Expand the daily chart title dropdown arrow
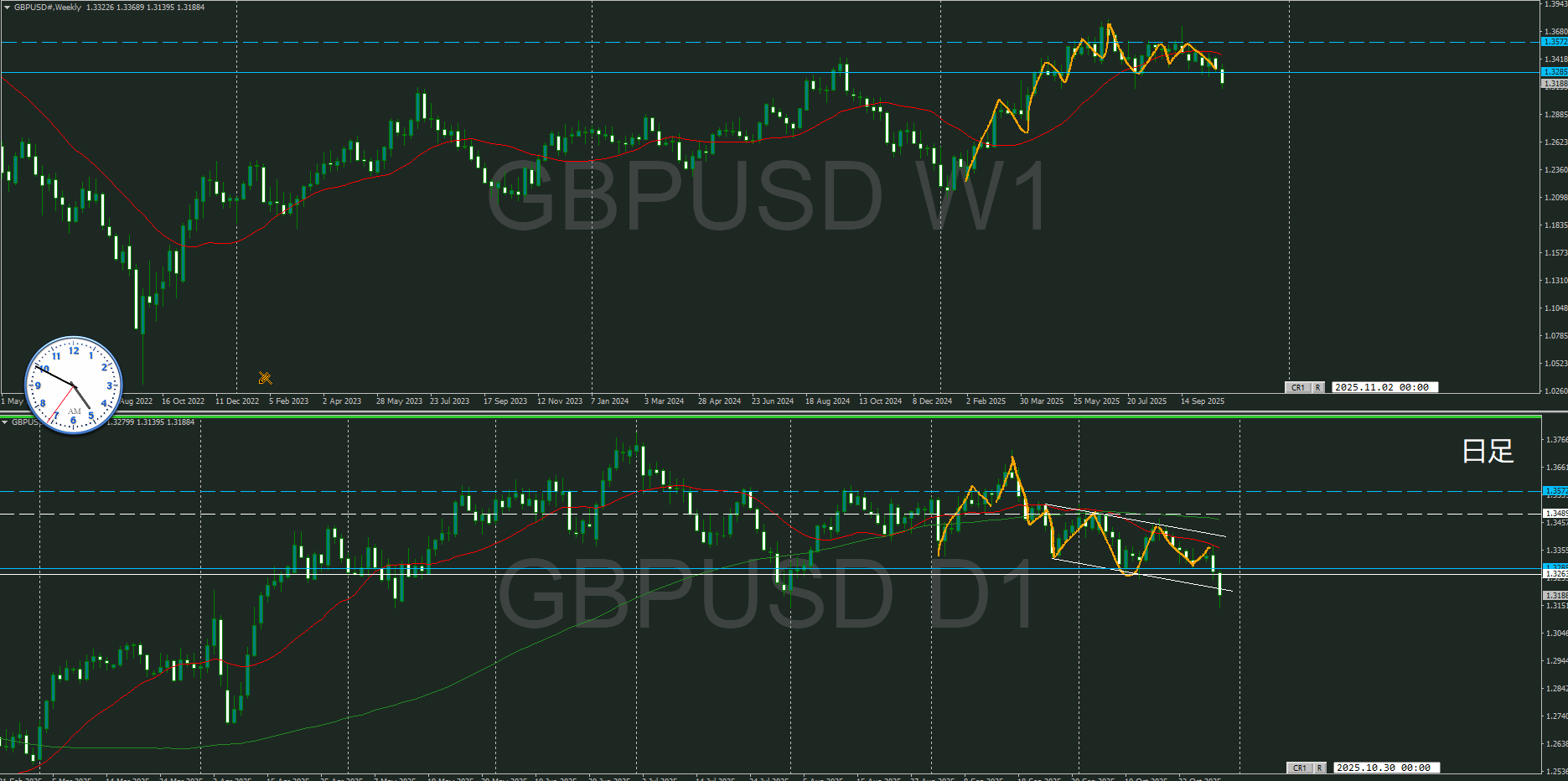 click(5, 422)
